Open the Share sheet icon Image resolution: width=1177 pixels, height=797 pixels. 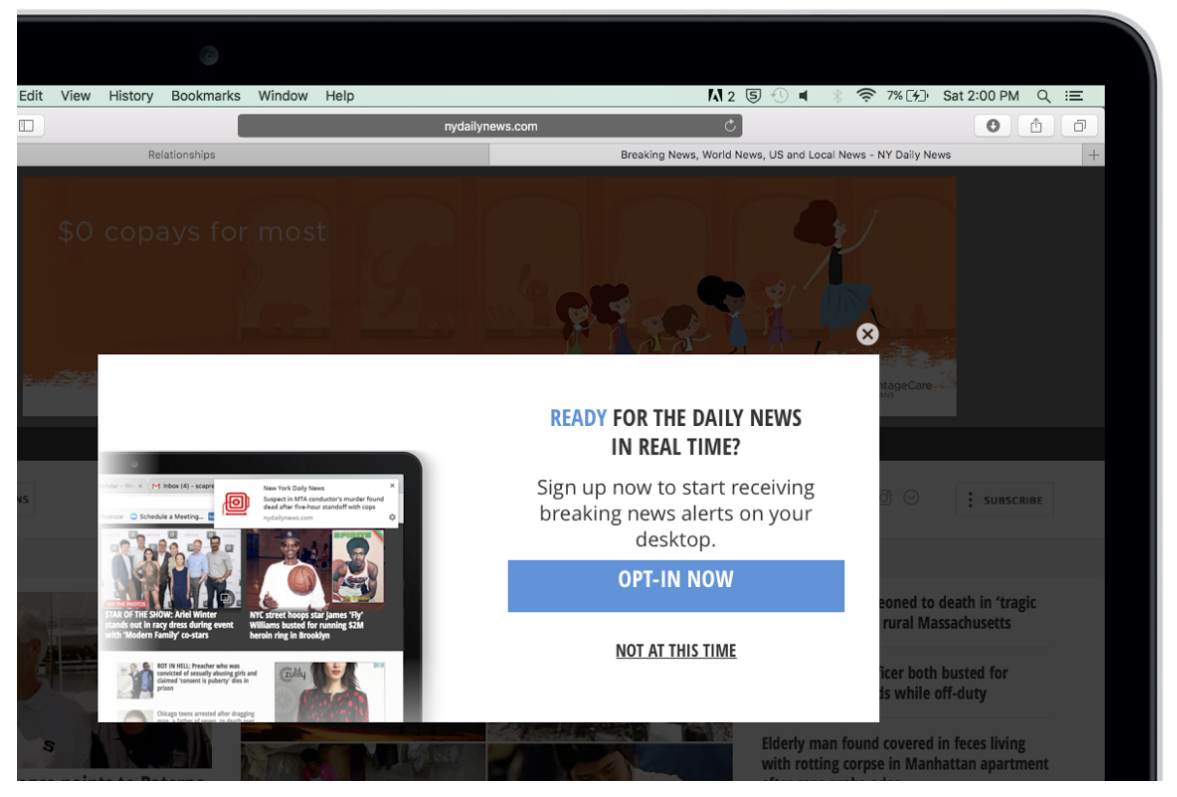click(x=1036, y=126)
